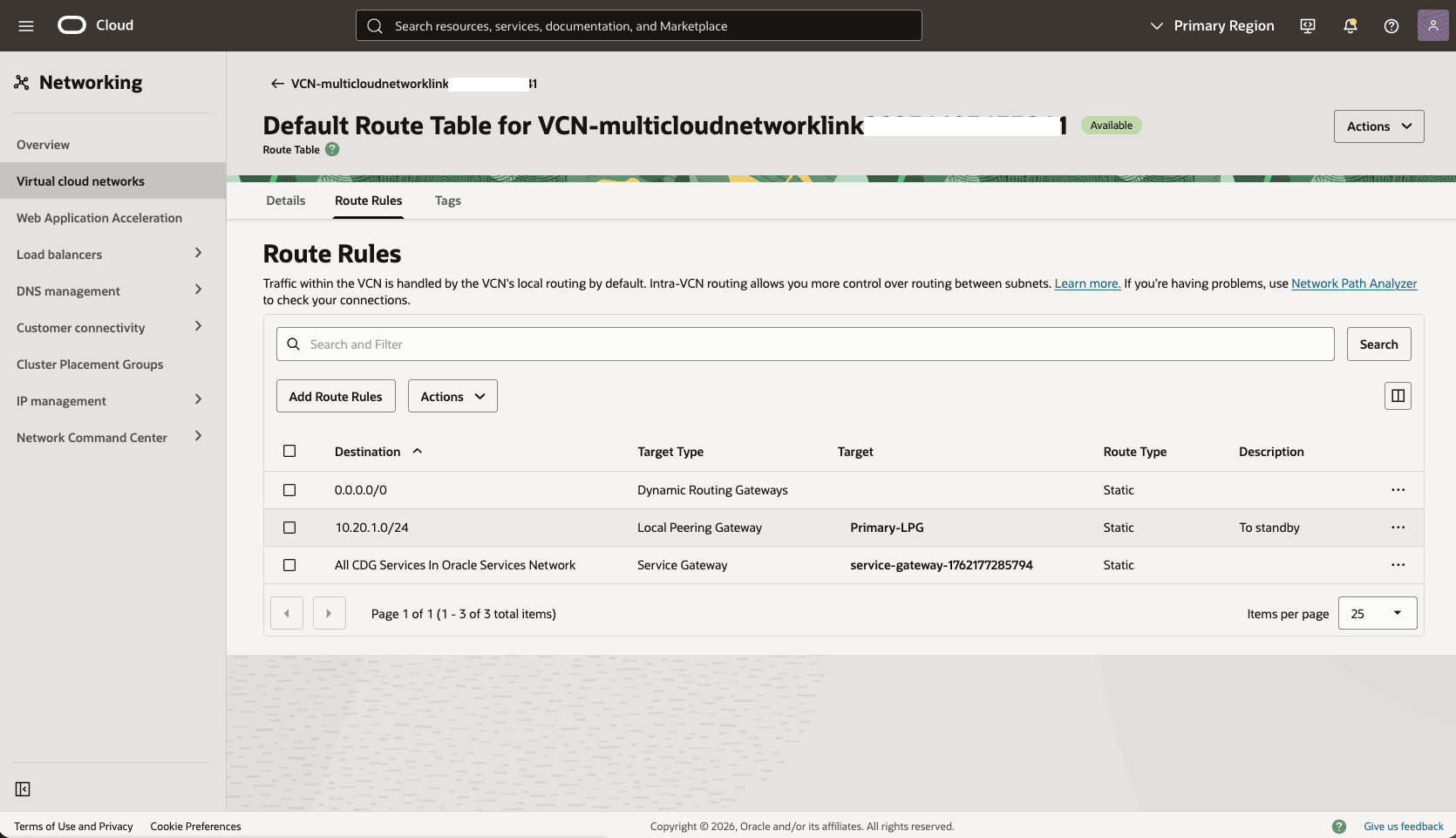This screenshot has height=838, width=1456.
Task: Tick the checkbox for 10.20.1.0/24
Action: 289,528
